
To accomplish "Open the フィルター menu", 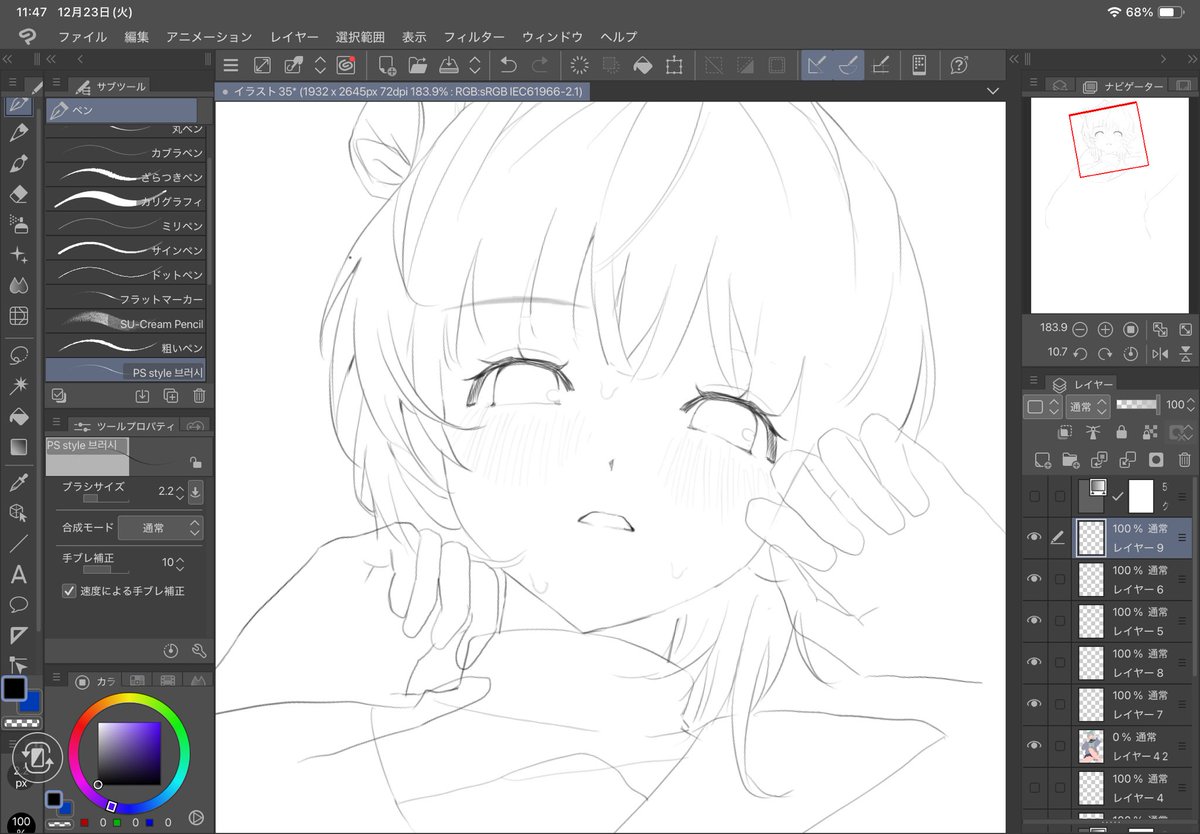I will tap(474, 37).
